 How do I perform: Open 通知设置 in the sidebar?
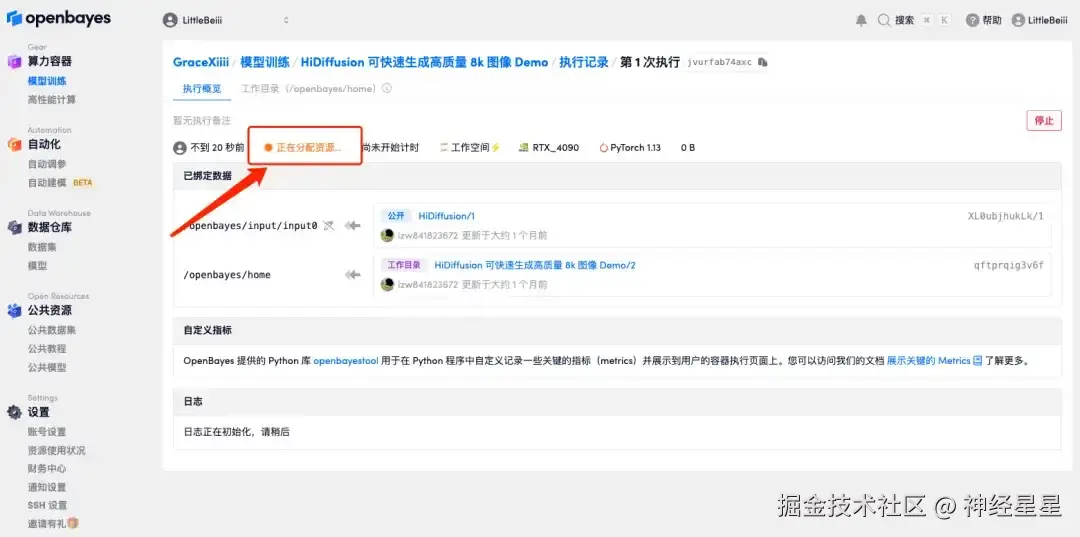[x=48, y=487]
